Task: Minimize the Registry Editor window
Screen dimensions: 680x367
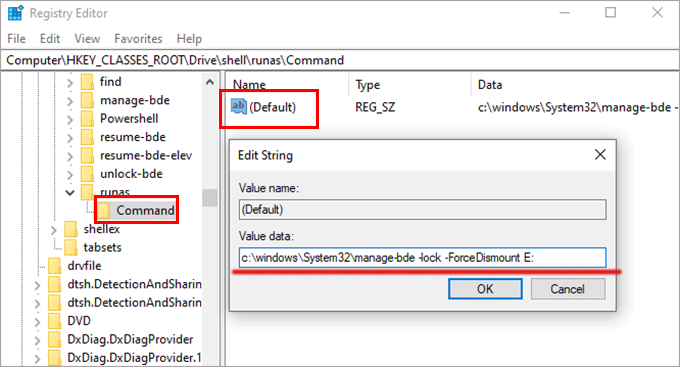Action: [x=565, y=13]
